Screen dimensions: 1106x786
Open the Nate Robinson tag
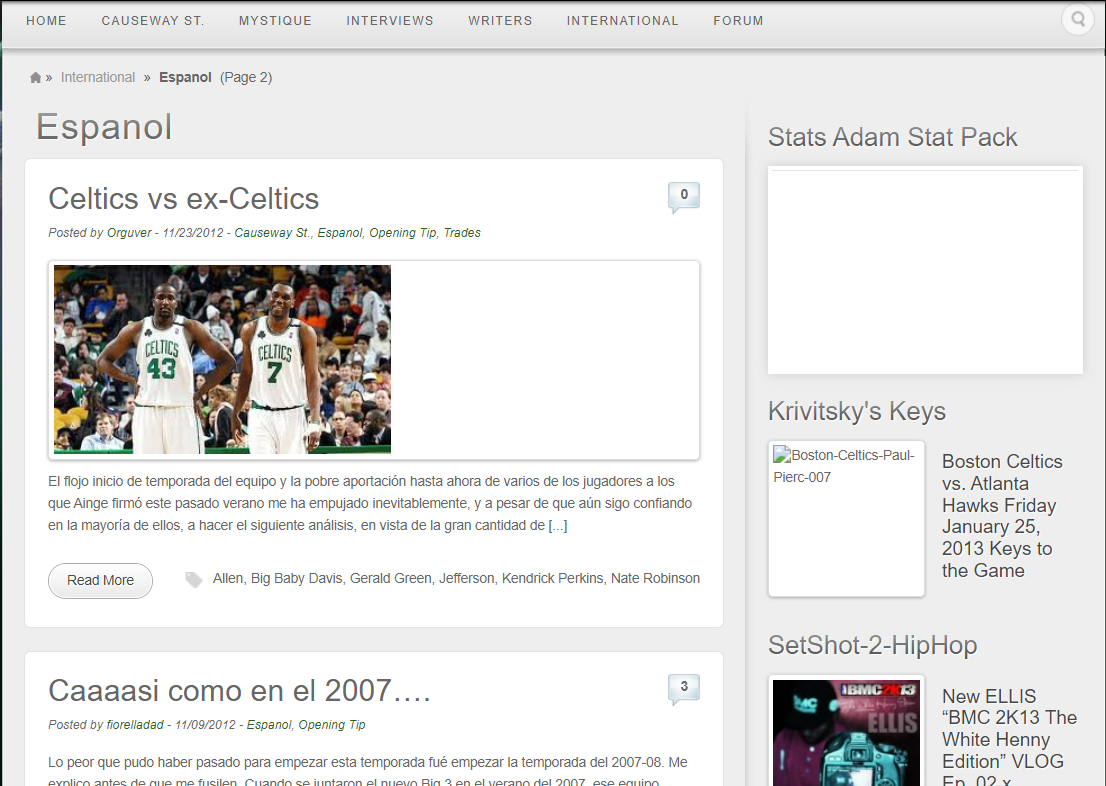[655, 579]
